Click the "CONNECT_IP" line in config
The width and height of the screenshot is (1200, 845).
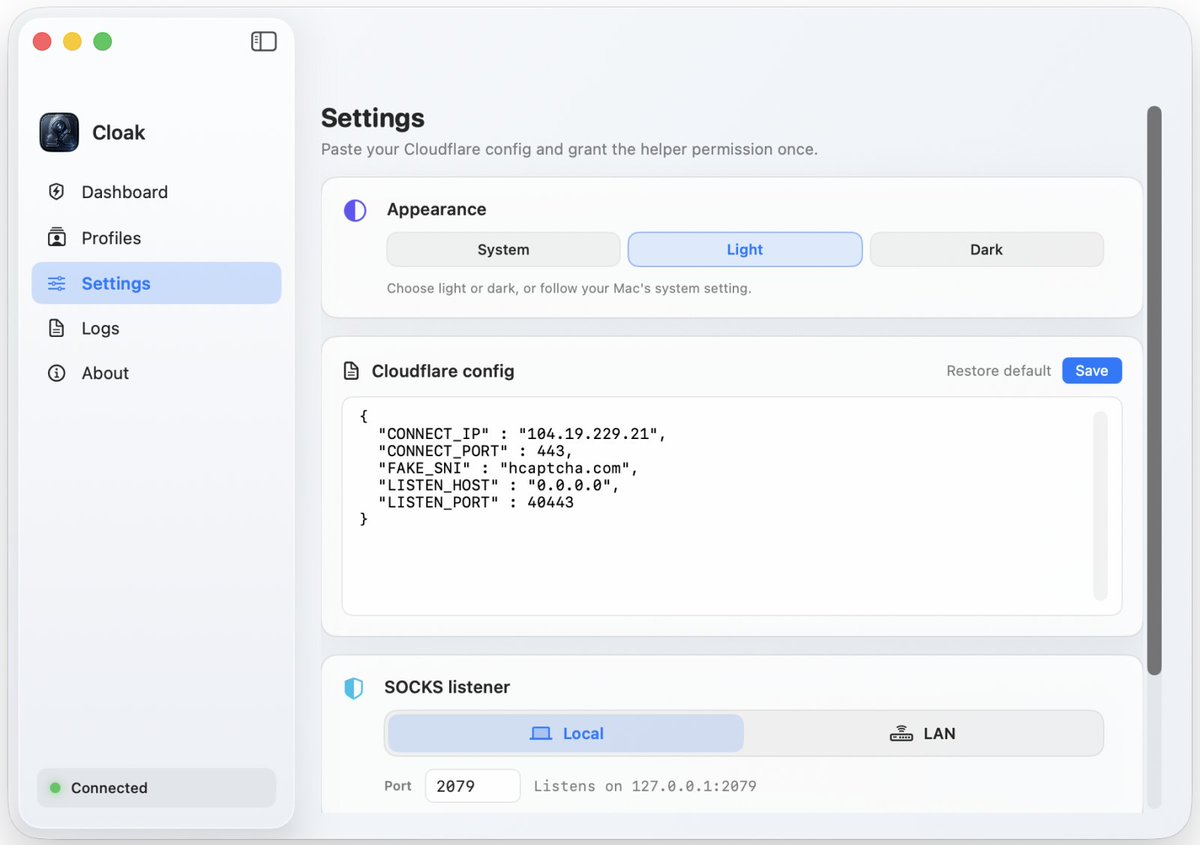tap(522, 435)
